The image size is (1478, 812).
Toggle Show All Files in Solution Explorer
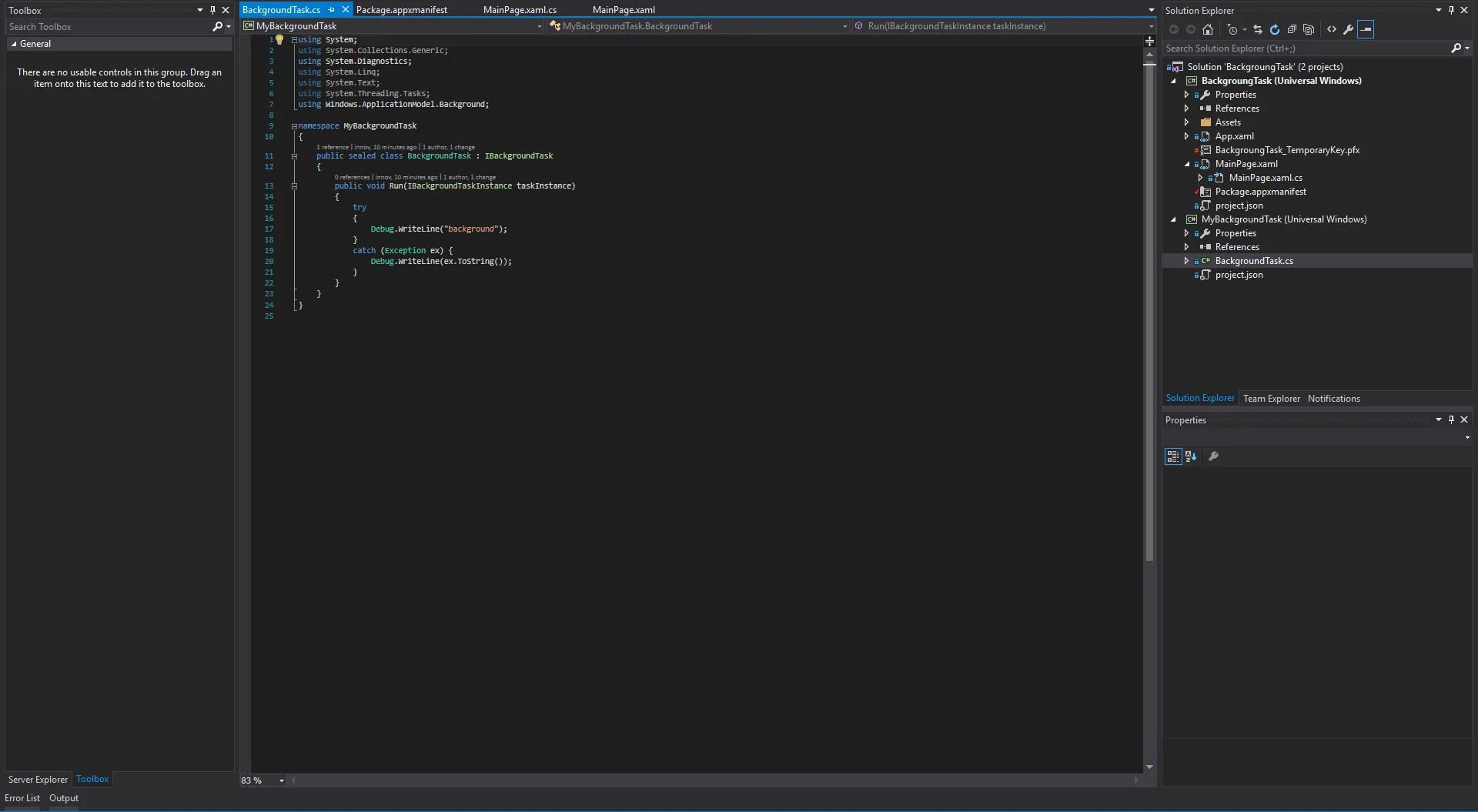[1309, 29]
